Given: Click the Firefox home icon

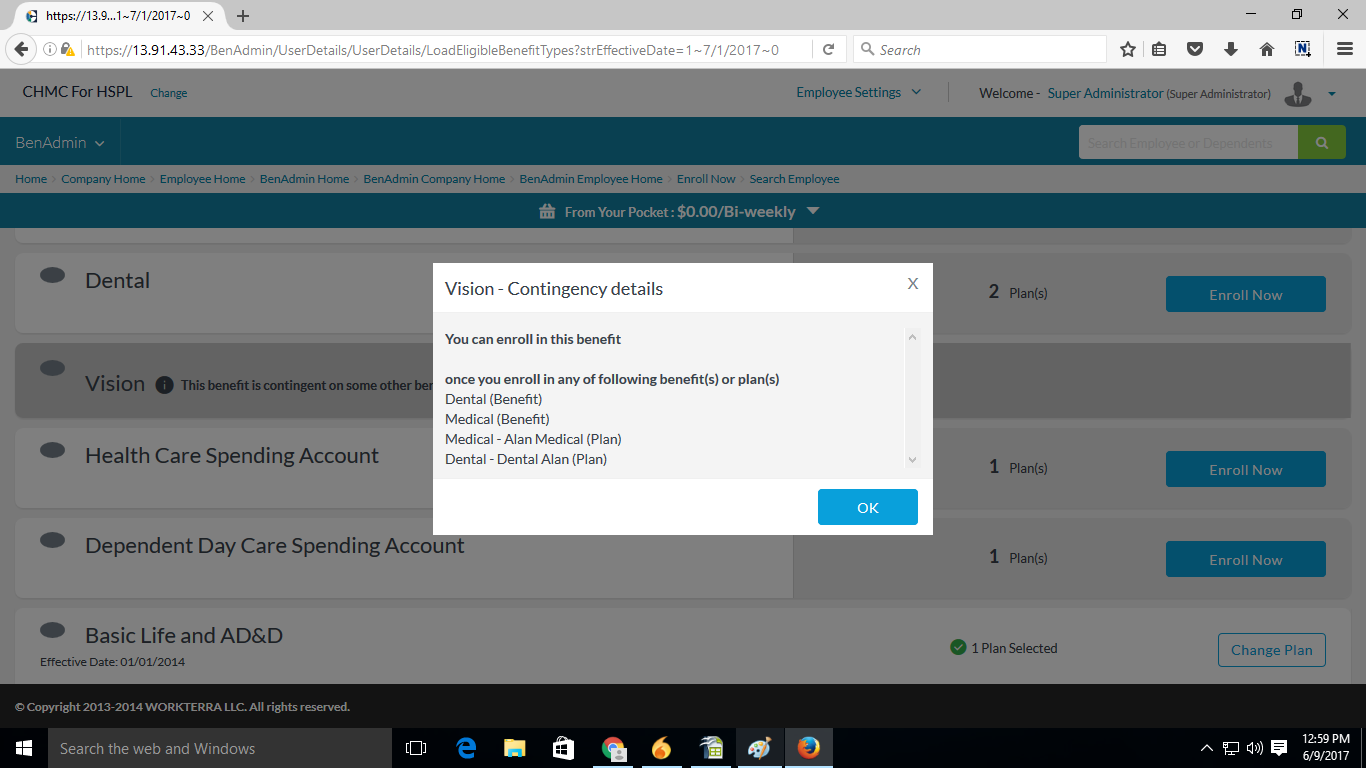Looking at the screenshot, I should [x=1266, y=49].
